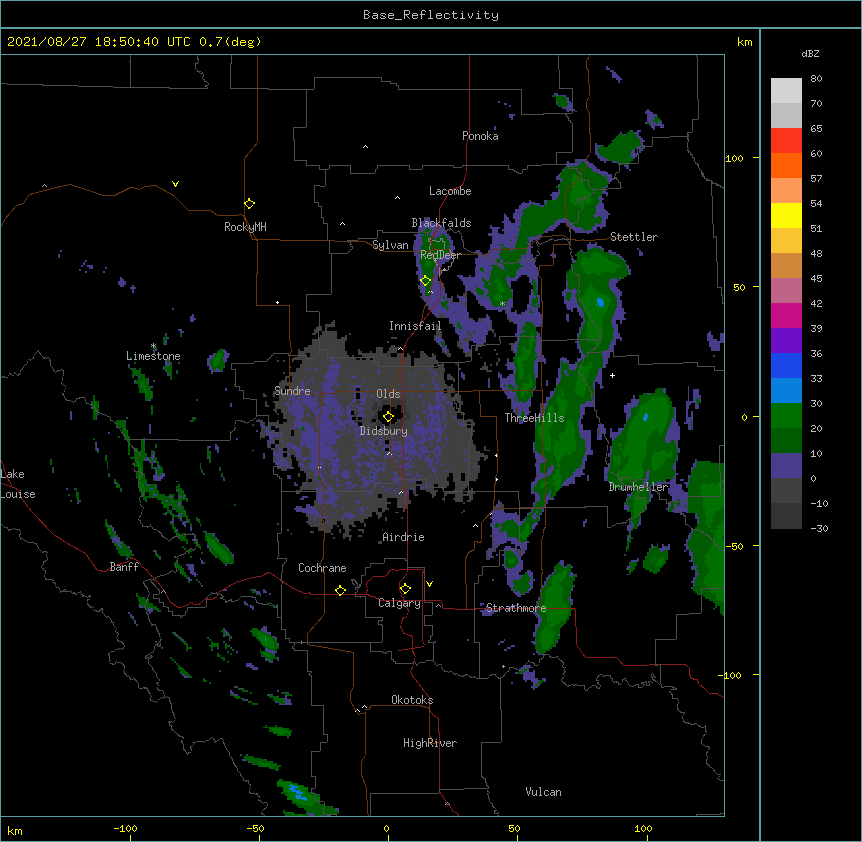Screen dimensions: 862x842
Task: Click the Strathmore label
Action: point(516,608)
